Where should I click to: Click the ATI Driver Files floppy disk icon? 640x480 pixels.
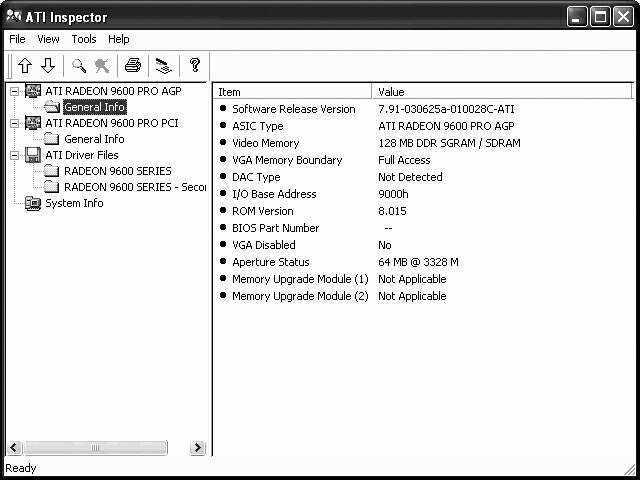click(x=33, y=155)
